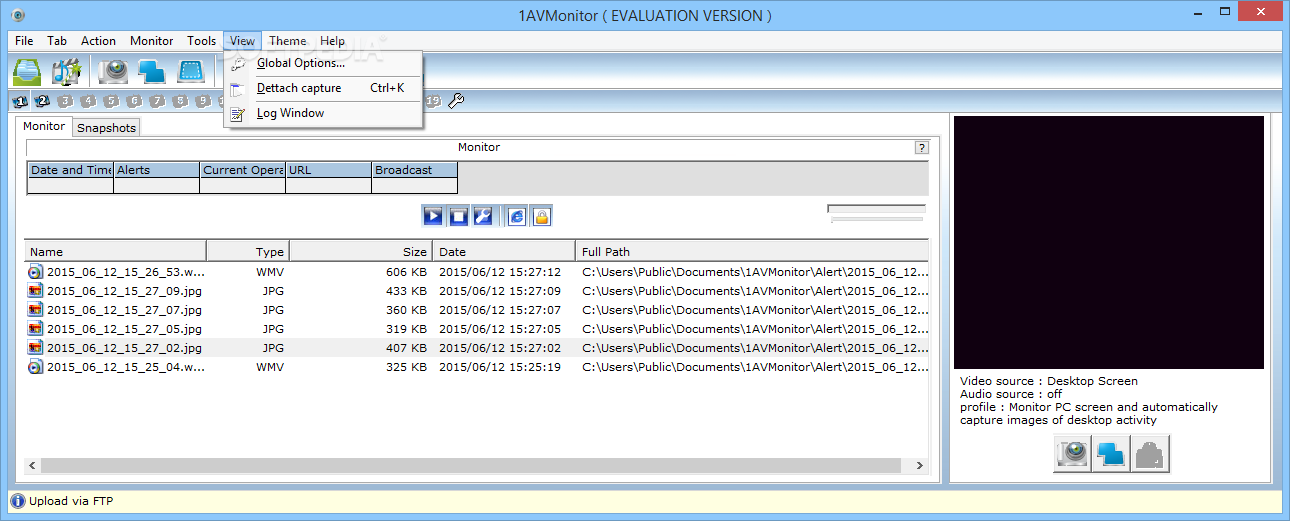Select file 2015_06_12_15_25_04 WMV row
Image resolution: width=1290 pixels, height=521 pixels.
click(477, 367)
